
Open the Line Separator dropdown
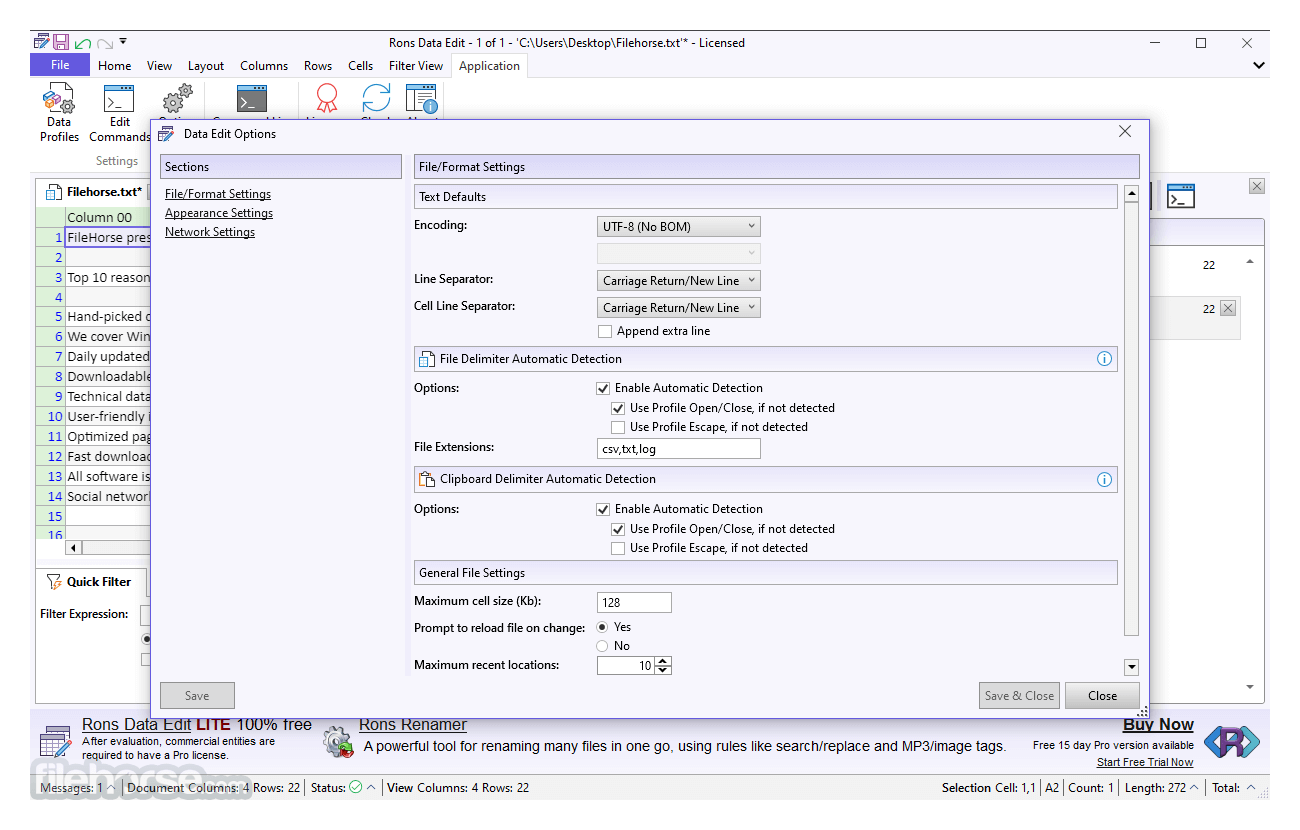tap(679, 281)
